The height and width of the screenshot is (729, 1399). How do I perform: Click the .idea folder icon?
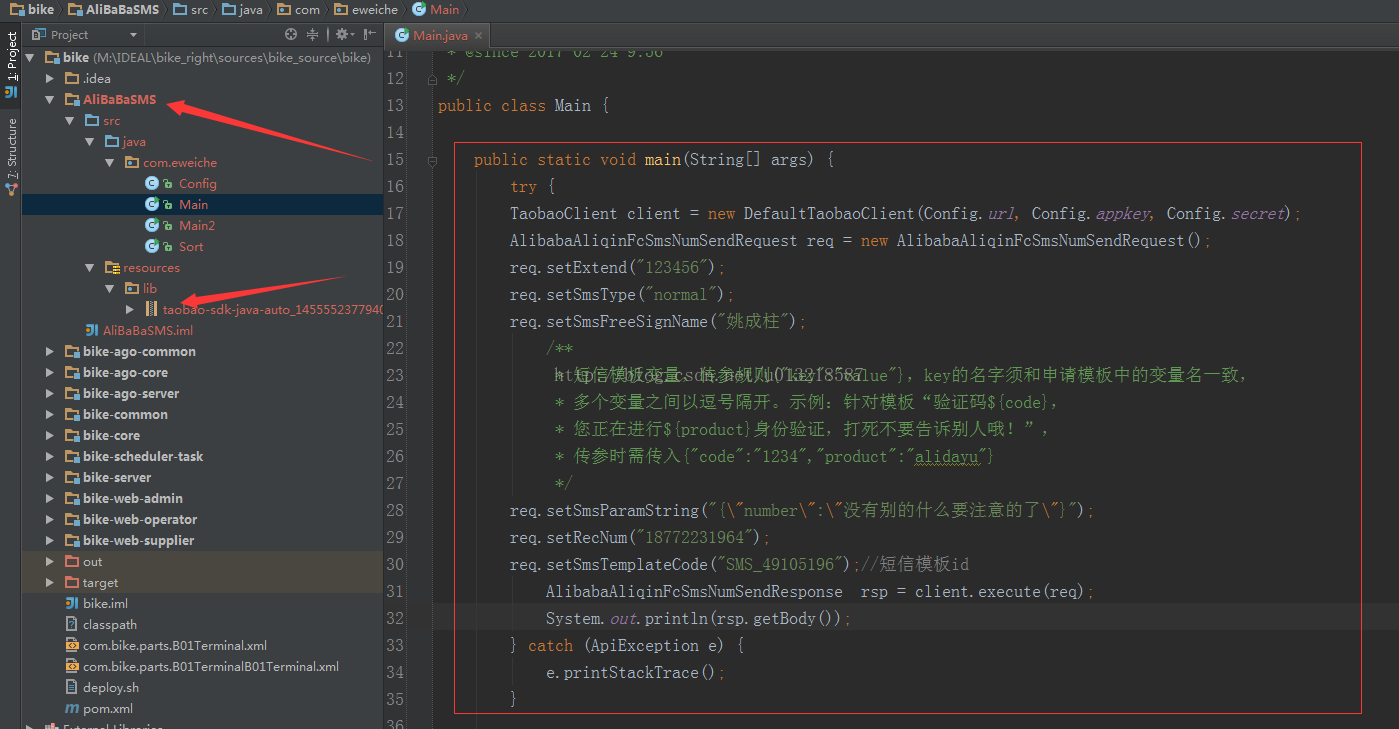click(x=72, y=78)
